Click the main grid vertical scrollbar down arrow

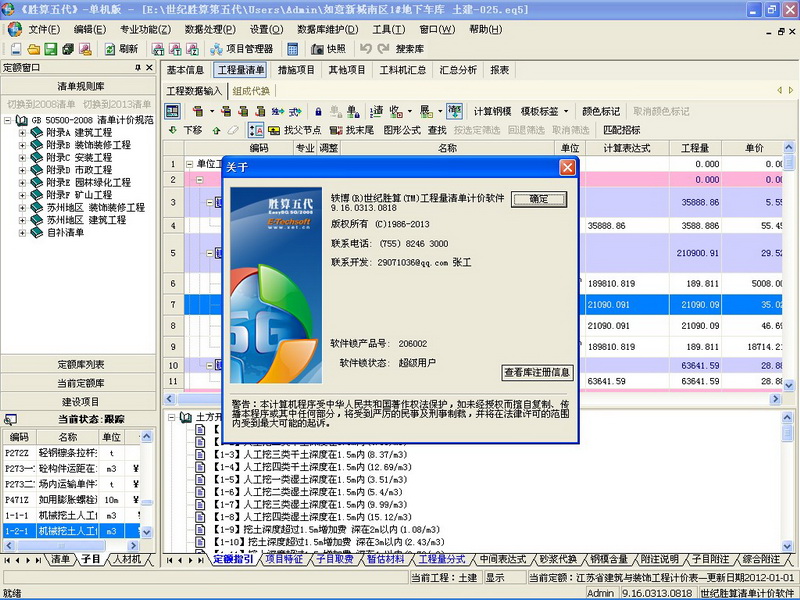789,385
